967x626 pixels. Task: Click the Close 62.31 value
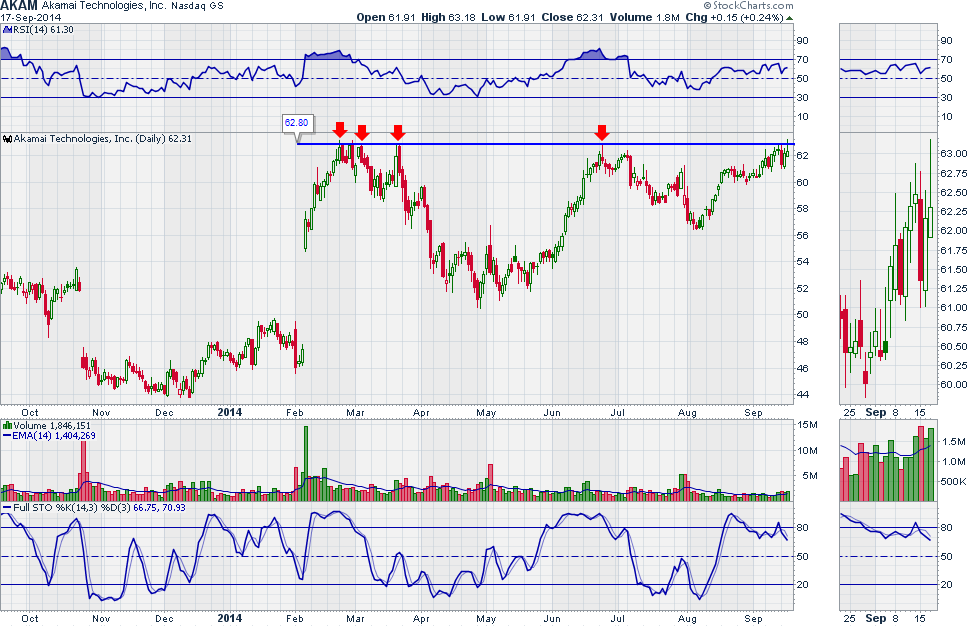point(572,17)
